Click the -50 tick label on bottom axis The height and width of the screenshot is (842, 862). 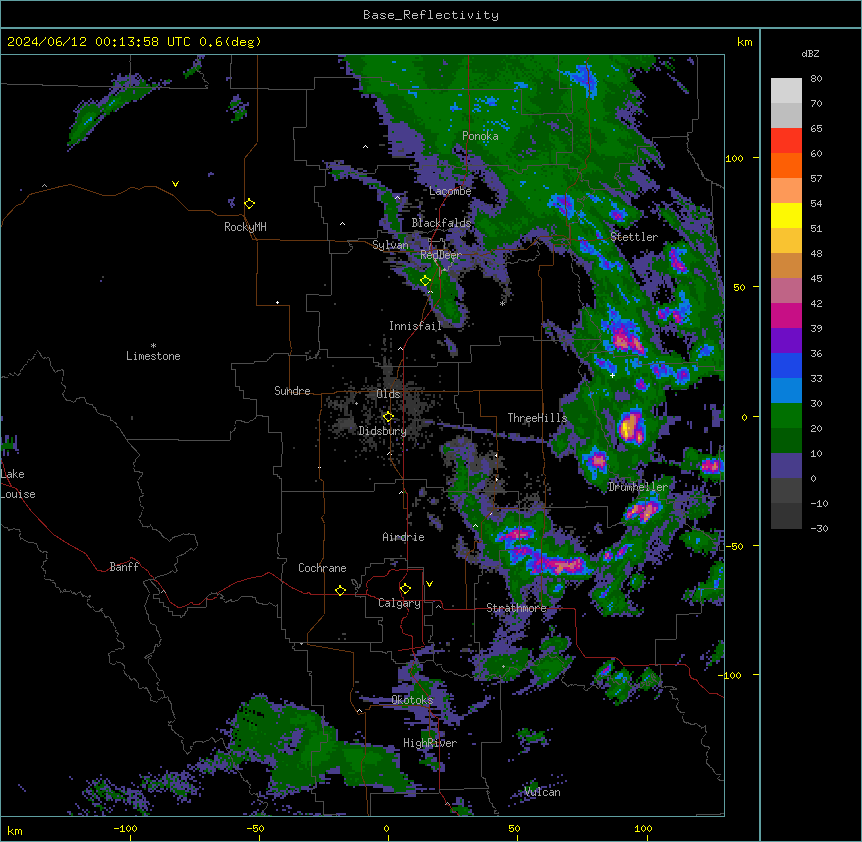[x=255, y=828]
